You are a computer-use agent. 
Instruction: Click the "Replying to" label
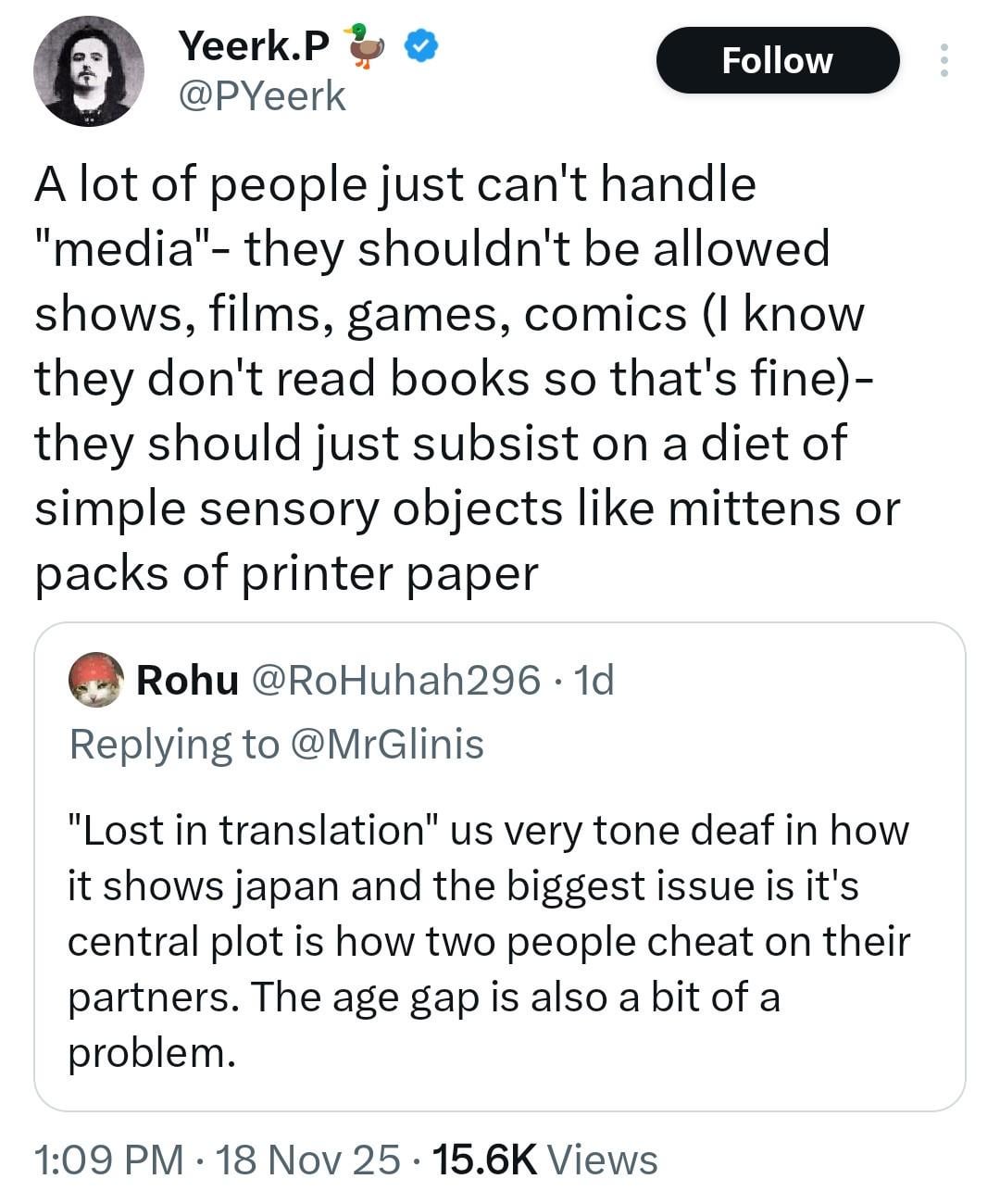click(x=173, y=744)
